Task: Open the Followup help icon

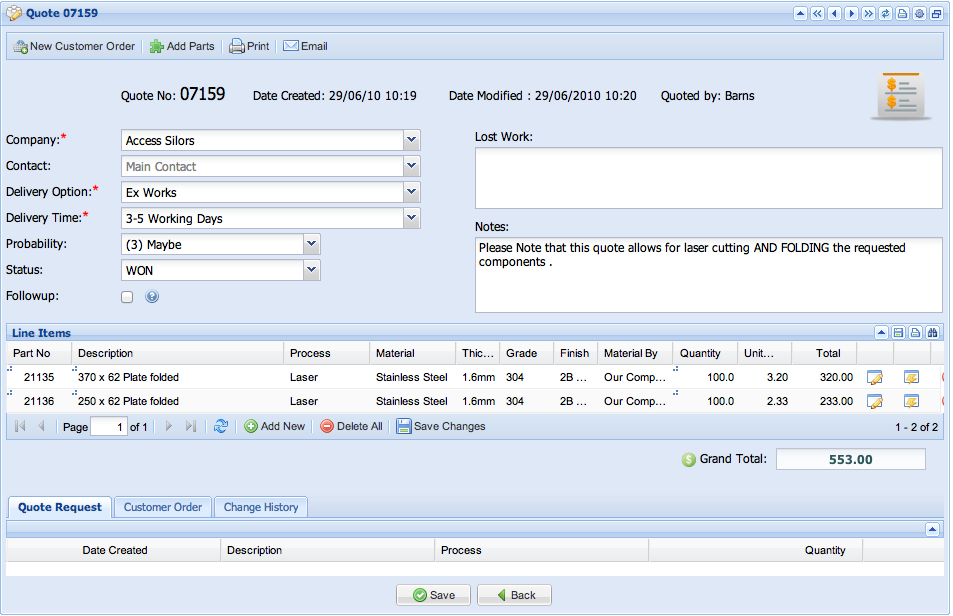Action: (x=152, y=296)
